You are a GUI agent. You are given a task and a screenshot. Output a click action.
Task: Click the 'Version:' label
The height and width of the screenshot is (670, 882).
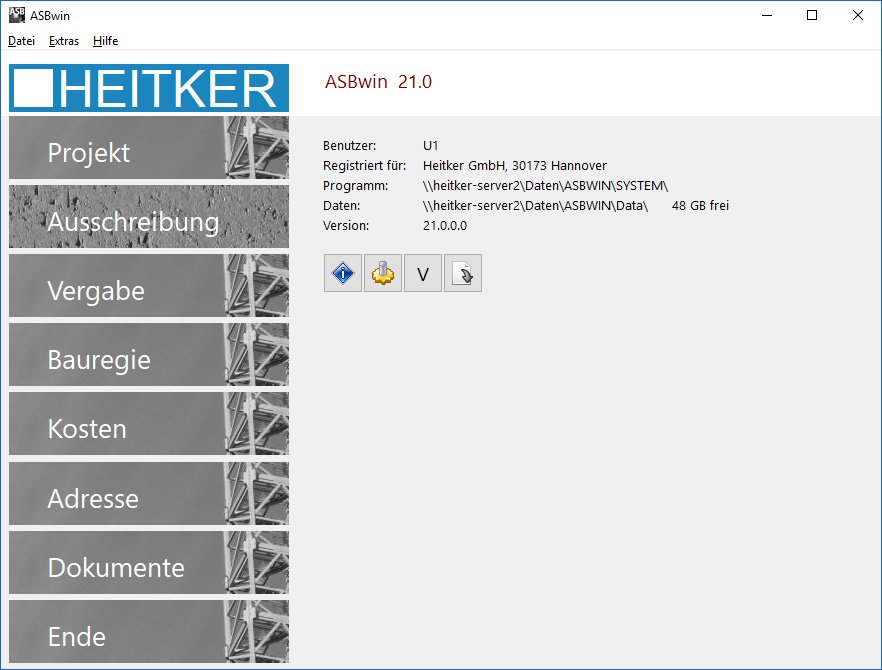pyautogui.click(x=346, y=226)
